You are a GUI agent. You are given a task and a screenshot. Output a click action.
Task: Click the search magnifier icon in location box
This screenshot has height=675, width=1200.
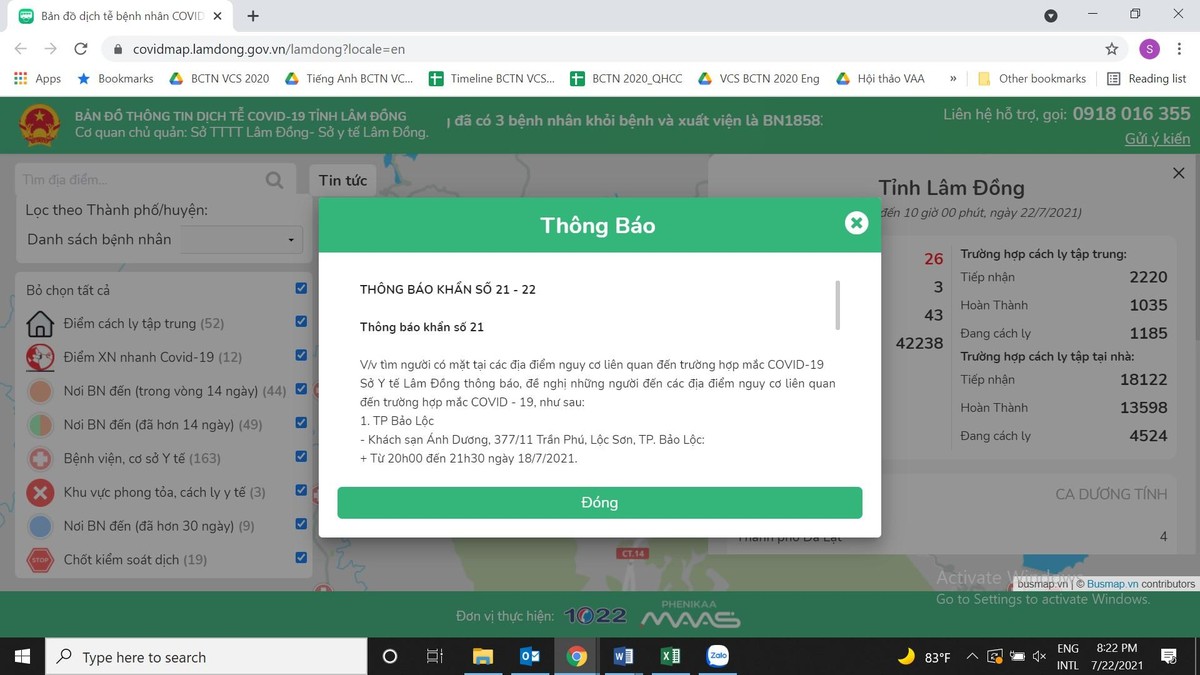(274, 180)
